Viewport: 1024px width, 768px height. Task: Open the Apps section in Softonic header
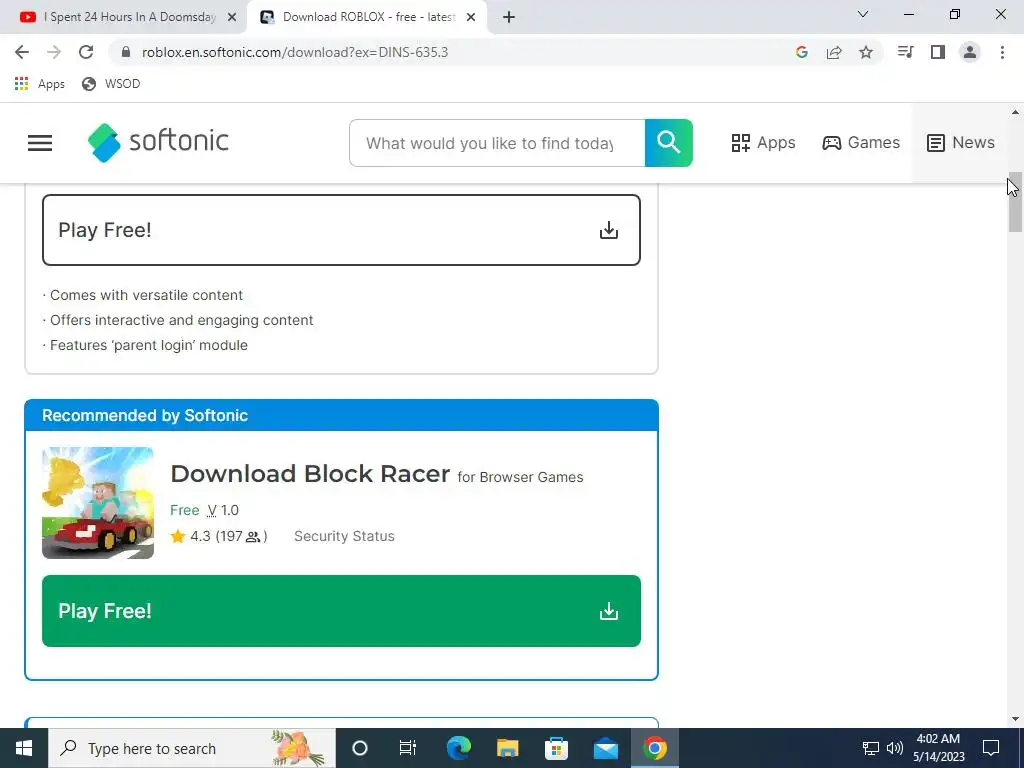click(x=763, y=142)
